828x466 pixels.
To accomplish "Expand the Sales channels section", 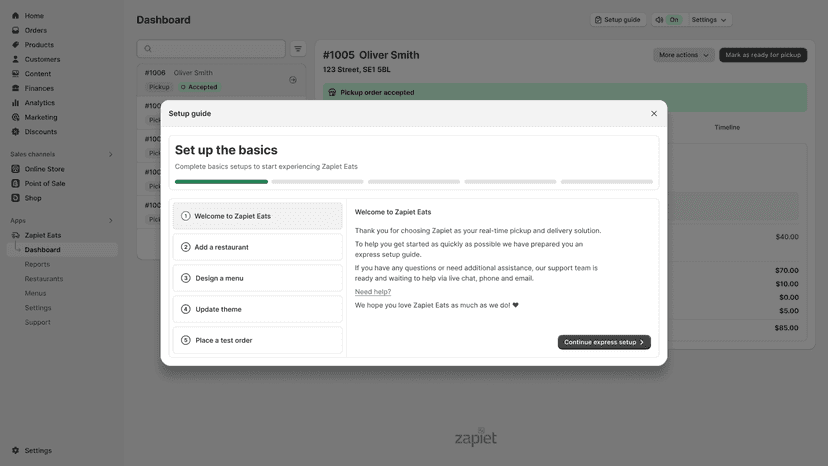I will click(110, 154).
